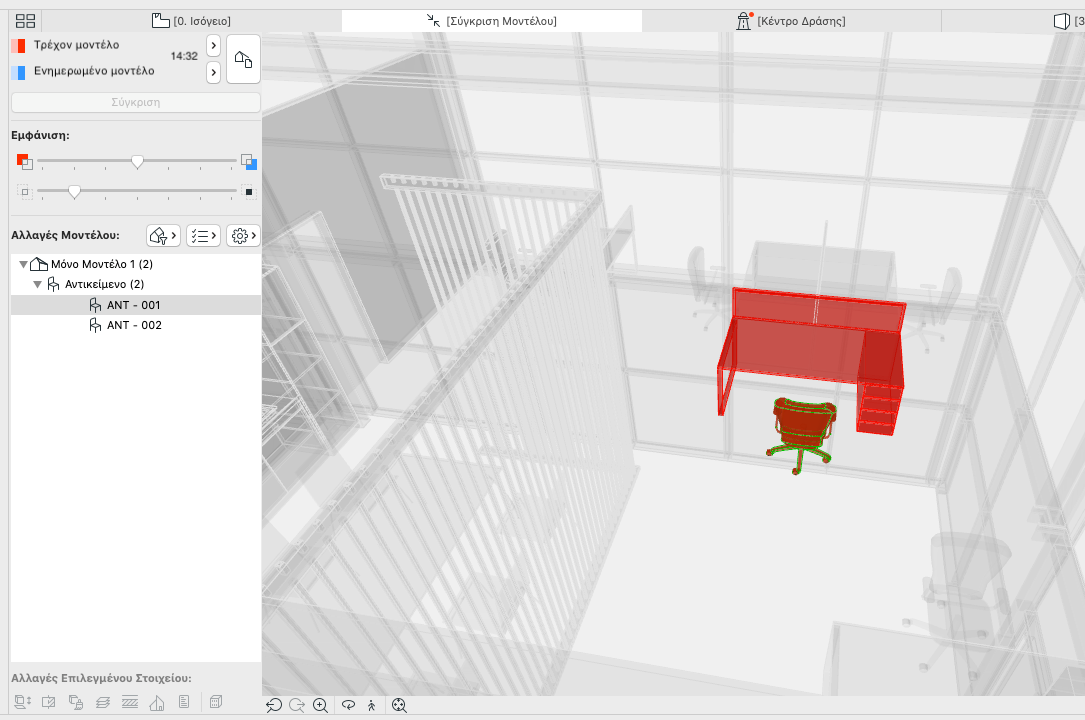Open the tab overview grid icon
1085x720 pixels.
[x=25, y=21]
